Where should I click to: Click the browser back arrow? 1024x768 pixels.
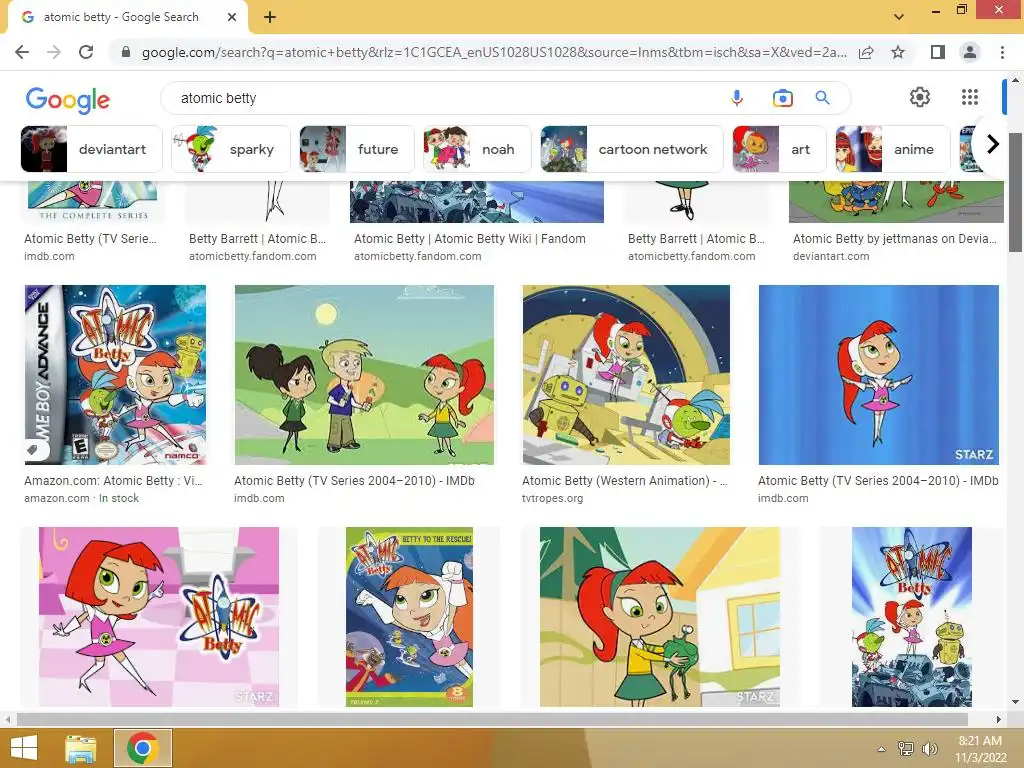[x=22, y=52]
